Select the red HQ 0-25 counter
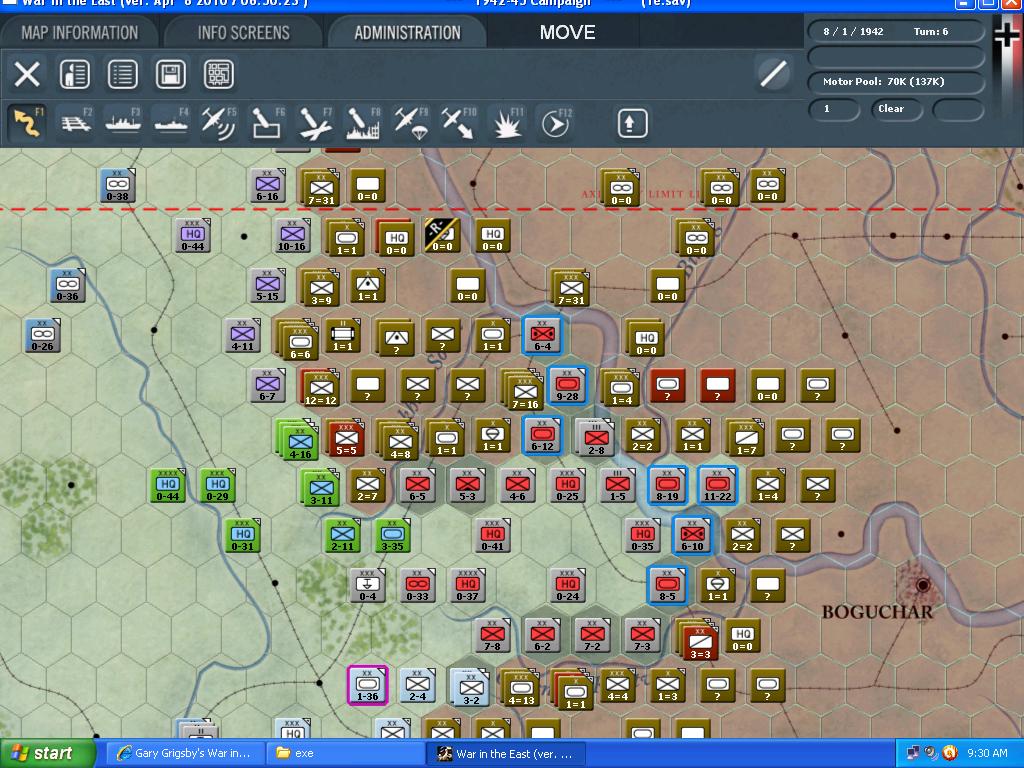Image resolution: width=1024 pixels, height=768 pixels. click(x=568, y=486)
